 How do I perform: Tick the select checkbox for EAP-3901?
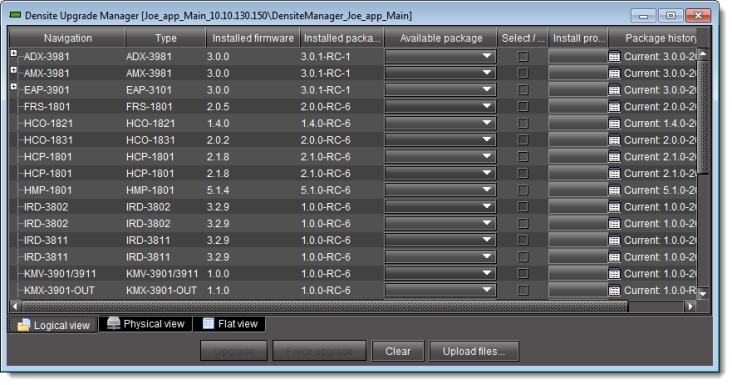pos(523,90)
